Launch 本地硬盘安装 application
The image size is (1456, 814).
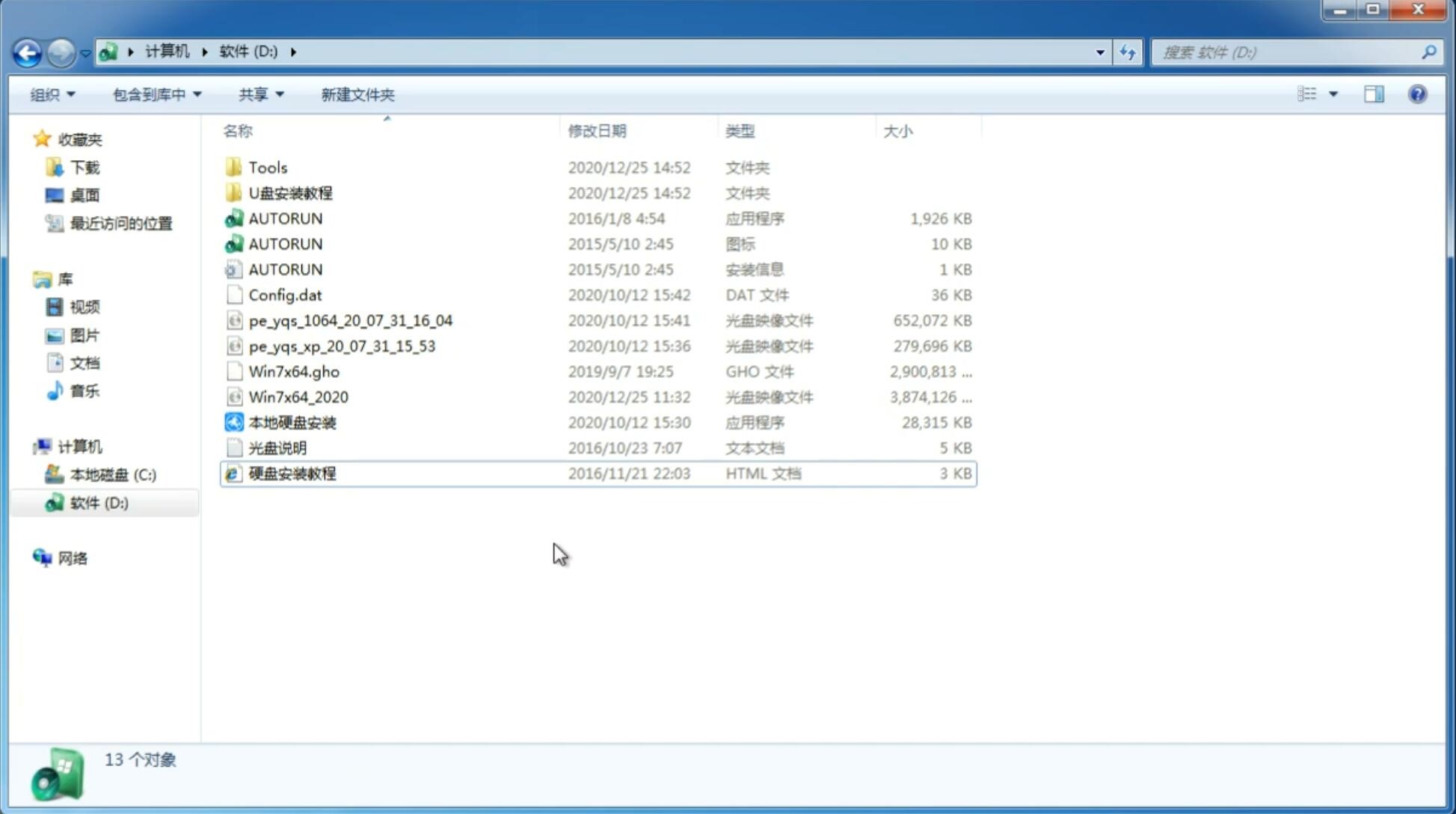pyautogui.click(x=291, y=422)
